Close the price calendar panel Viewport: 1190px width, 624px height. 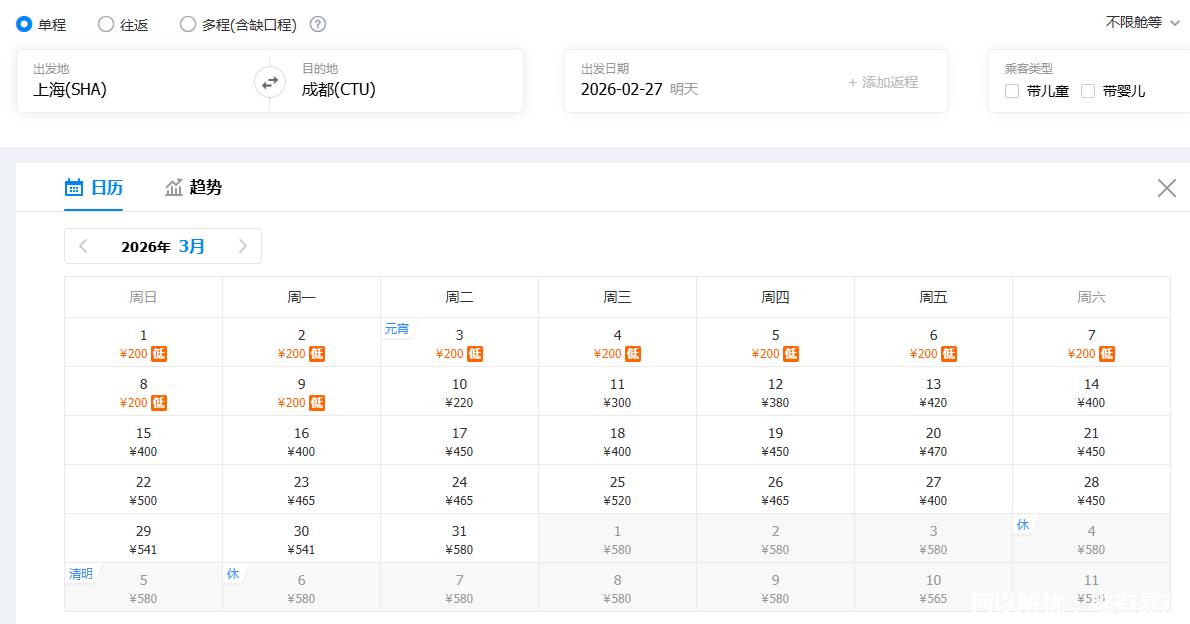1166,188
